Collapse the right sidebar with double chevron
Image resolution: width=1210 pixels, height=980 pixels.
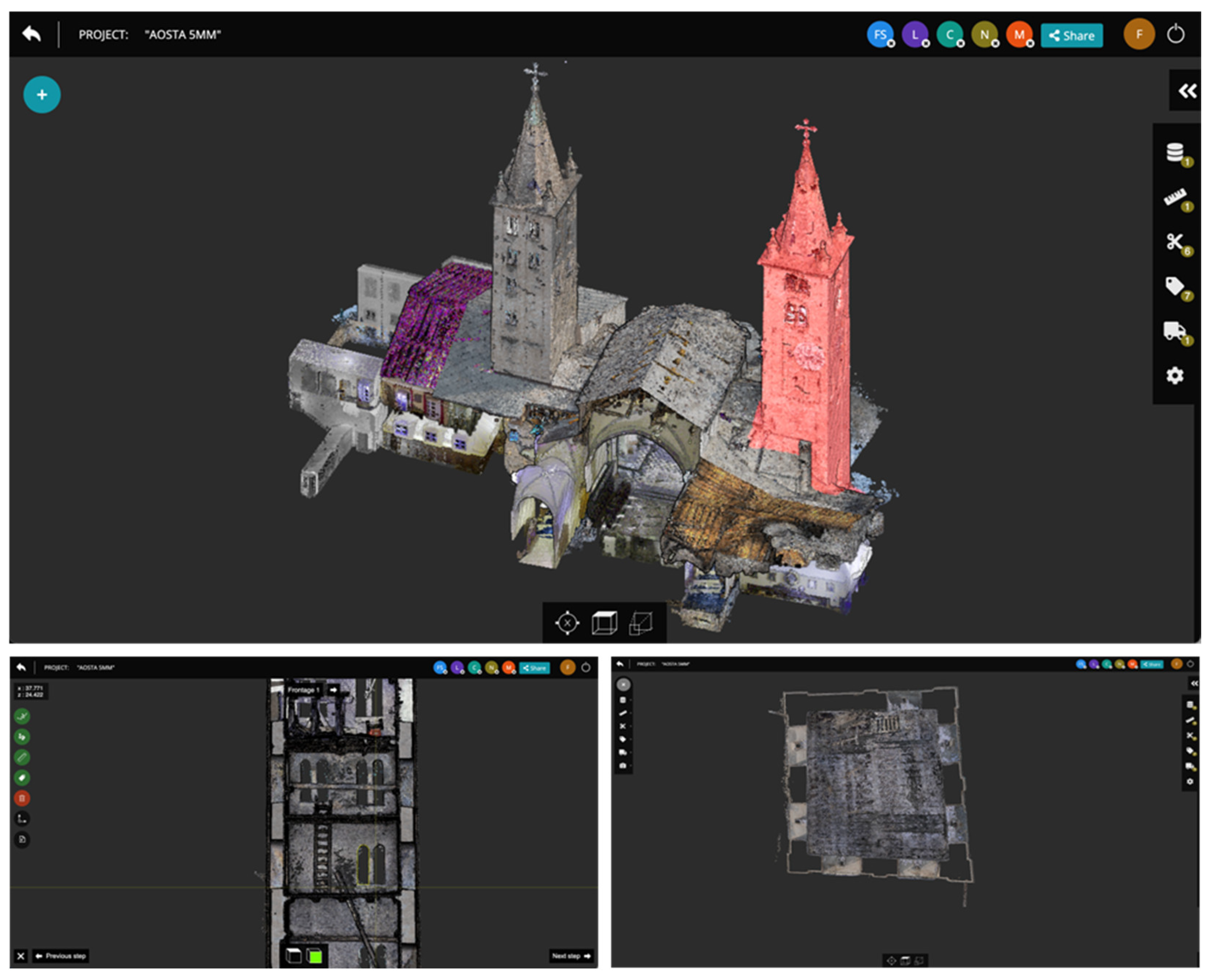pyautogui.click(x=1187, y=91)
